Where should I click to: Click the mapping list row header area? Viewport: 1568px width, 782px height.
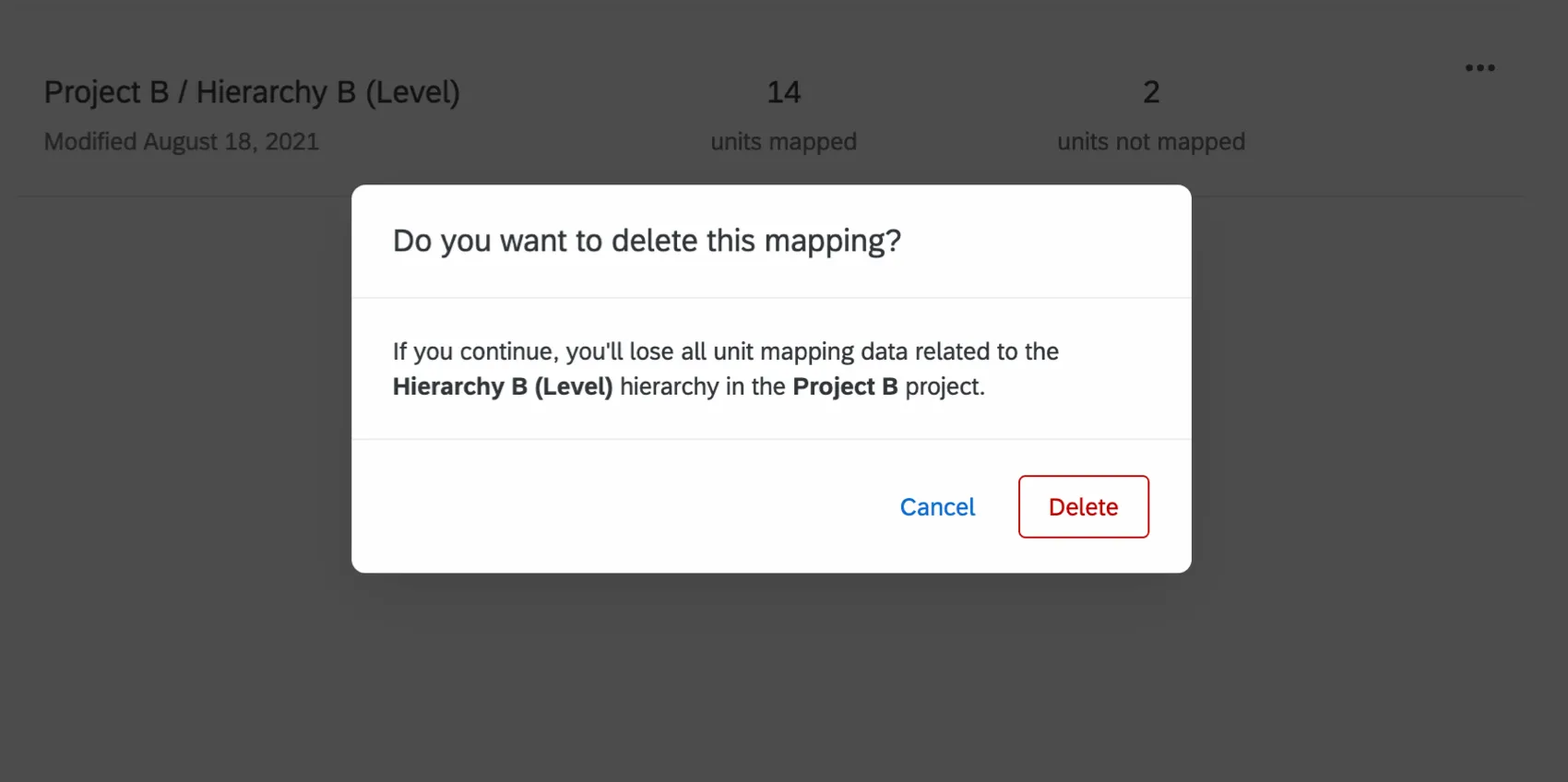pyautogui.click(x=646, y=111)
